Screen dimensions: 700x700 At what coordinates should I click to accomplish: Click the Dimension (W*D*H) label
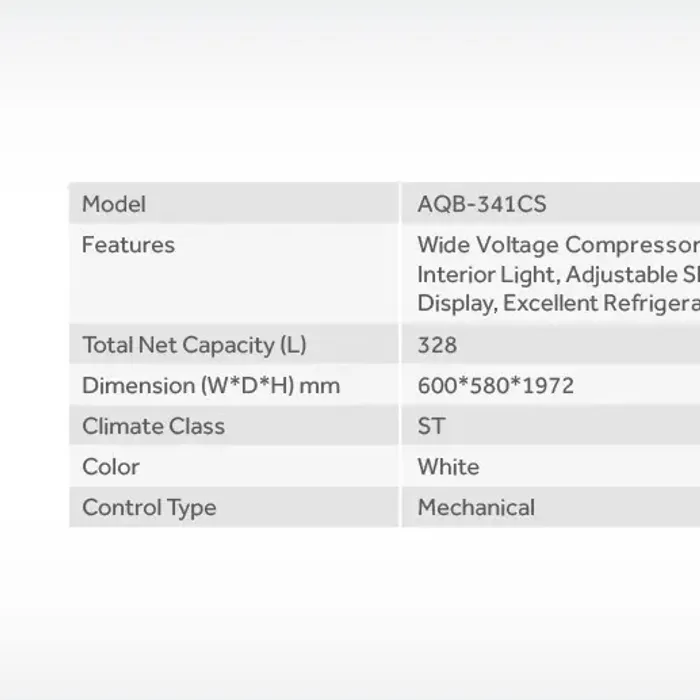[188, 386]
